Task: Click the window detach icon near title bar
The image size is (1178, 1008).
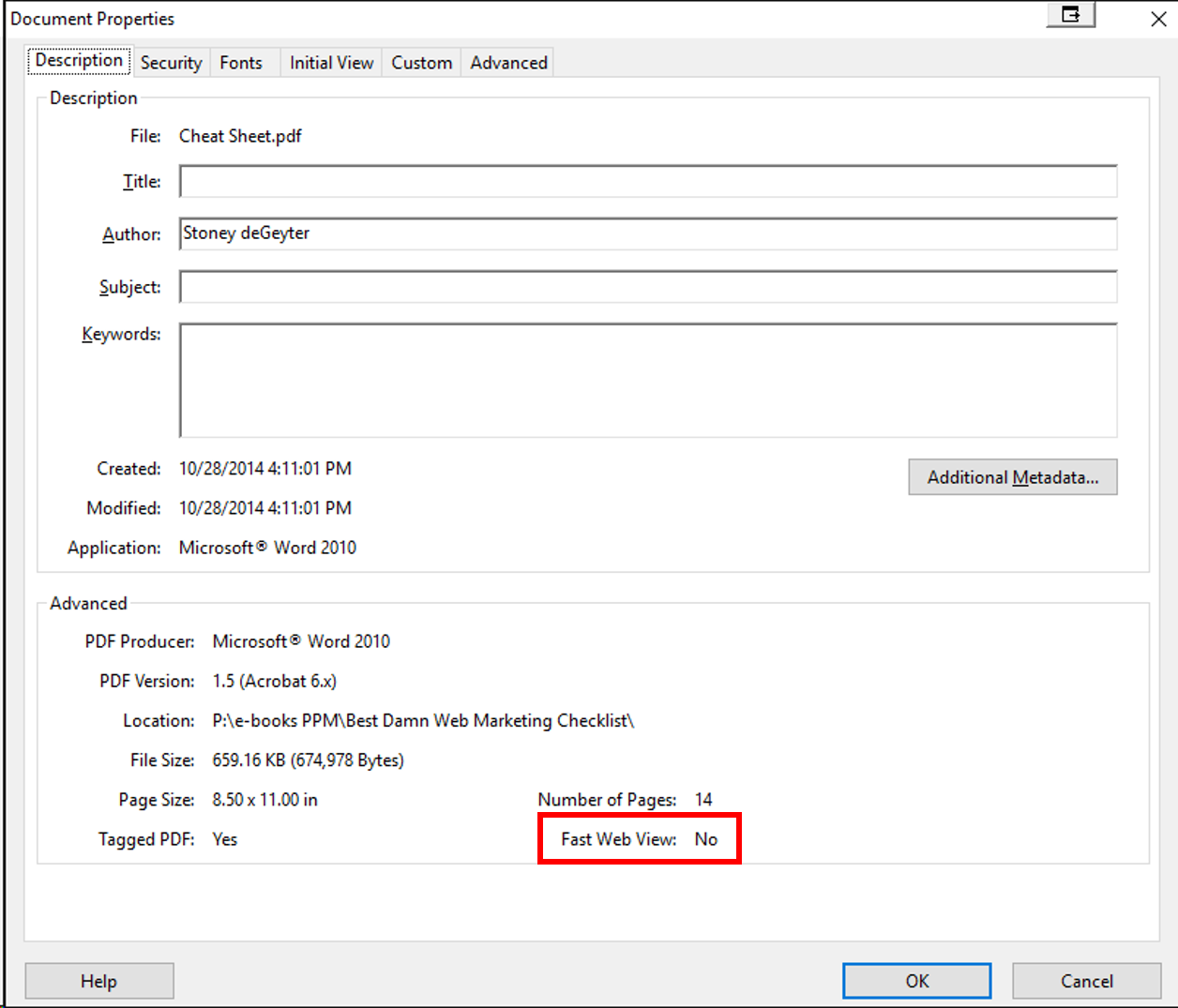Action: [1070, 16]
